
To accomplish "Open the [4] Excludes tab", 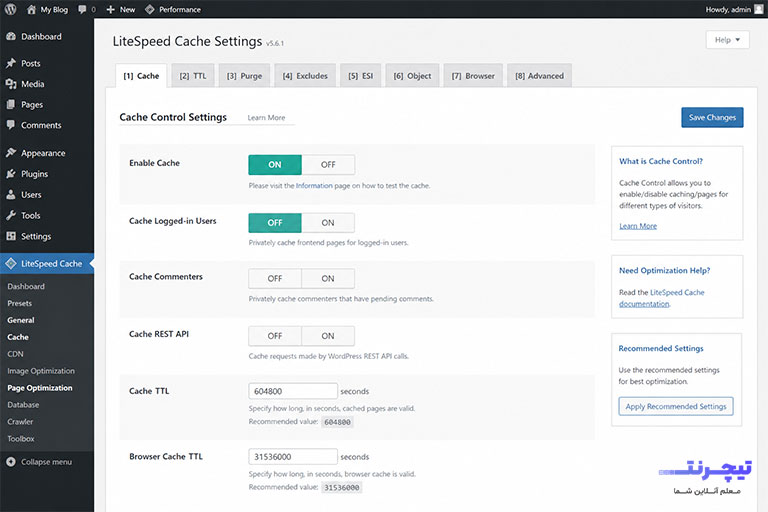I will click(x=305, y=76).
